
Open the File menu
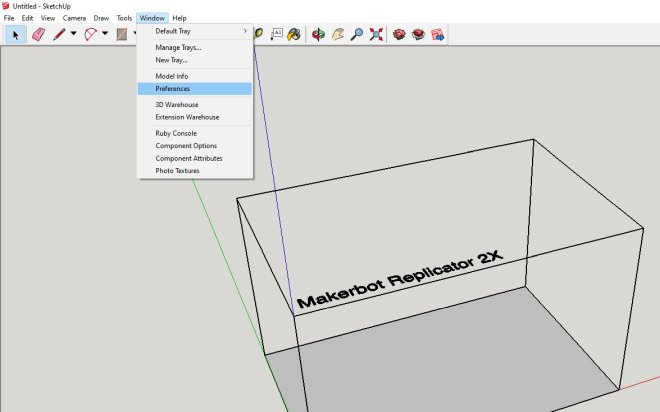coord(9,18)
